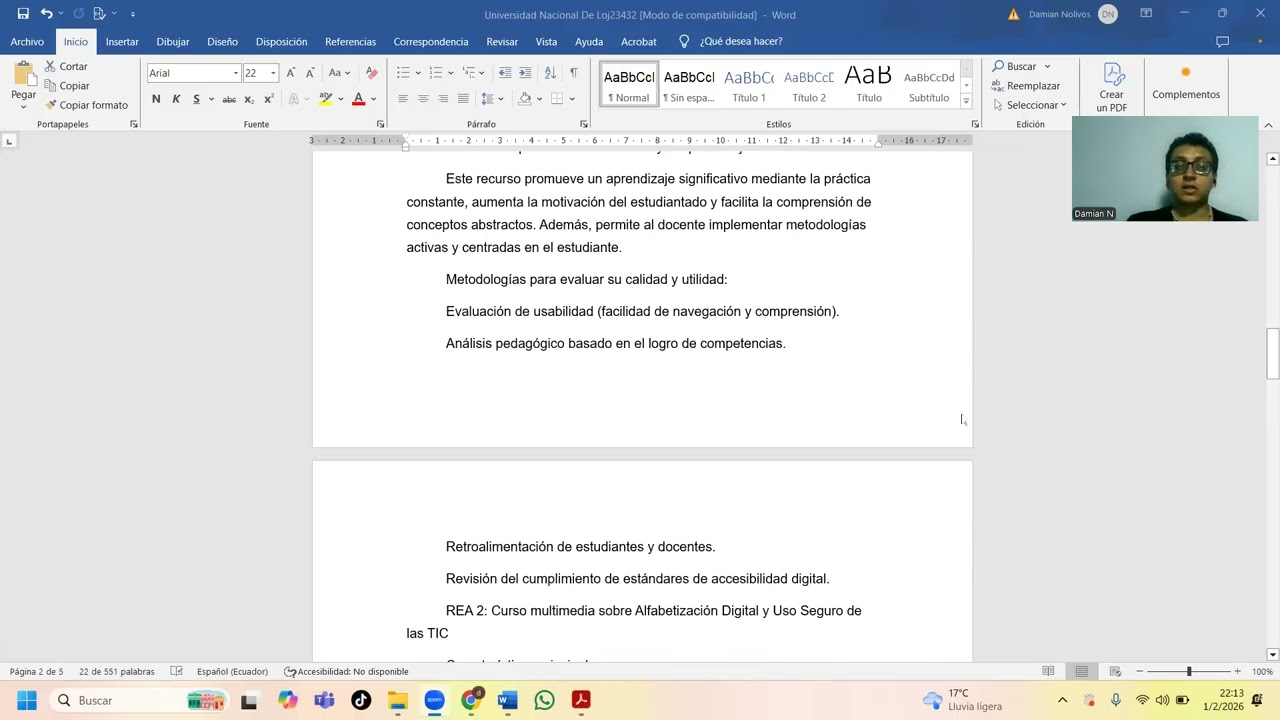The height and width of the screenshot is (720, 1280).
Task: Sort text with the A-Z sort icon
Action: pyautogui.click(x=550, y=73)
